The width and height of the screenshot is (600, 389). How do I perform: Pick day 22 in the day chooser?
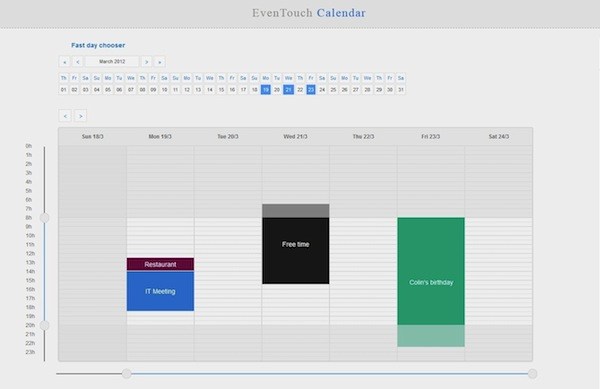coord(300,90)
